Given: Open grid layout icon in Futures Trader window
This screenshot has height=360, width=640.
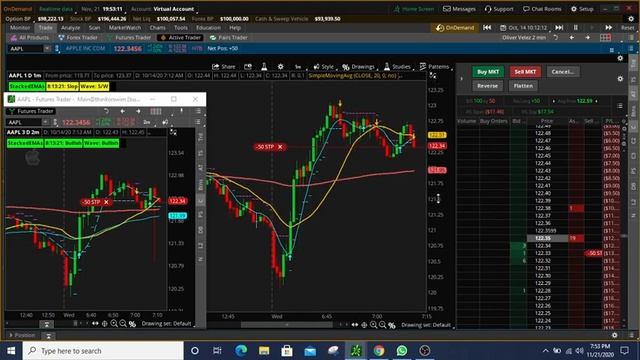Looking at the screenshot, I should coord(156,111).
